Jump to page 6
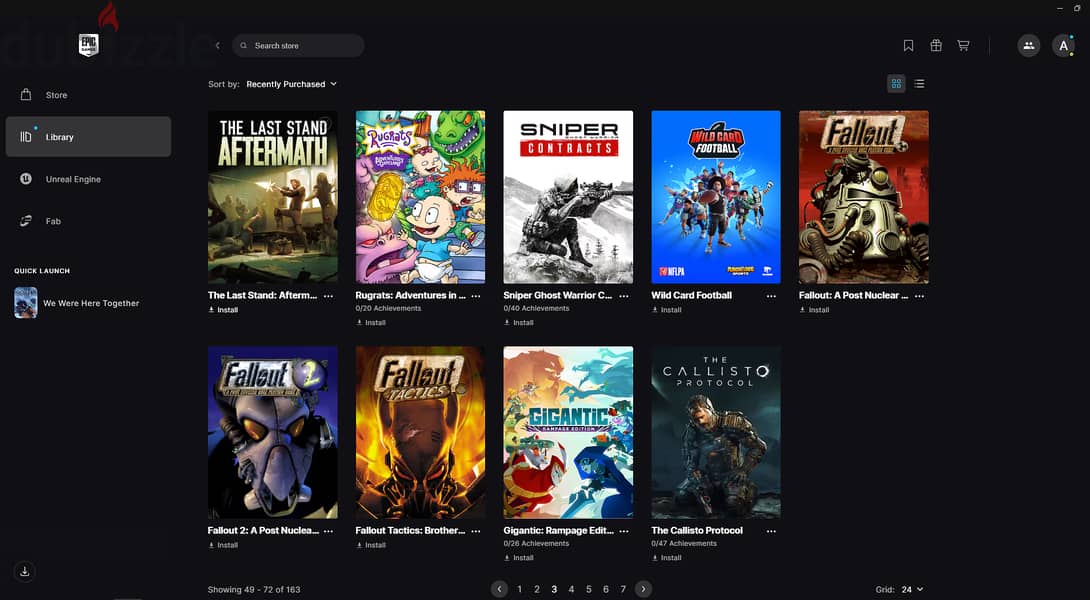1090x600 pixels. pos(605,589)
